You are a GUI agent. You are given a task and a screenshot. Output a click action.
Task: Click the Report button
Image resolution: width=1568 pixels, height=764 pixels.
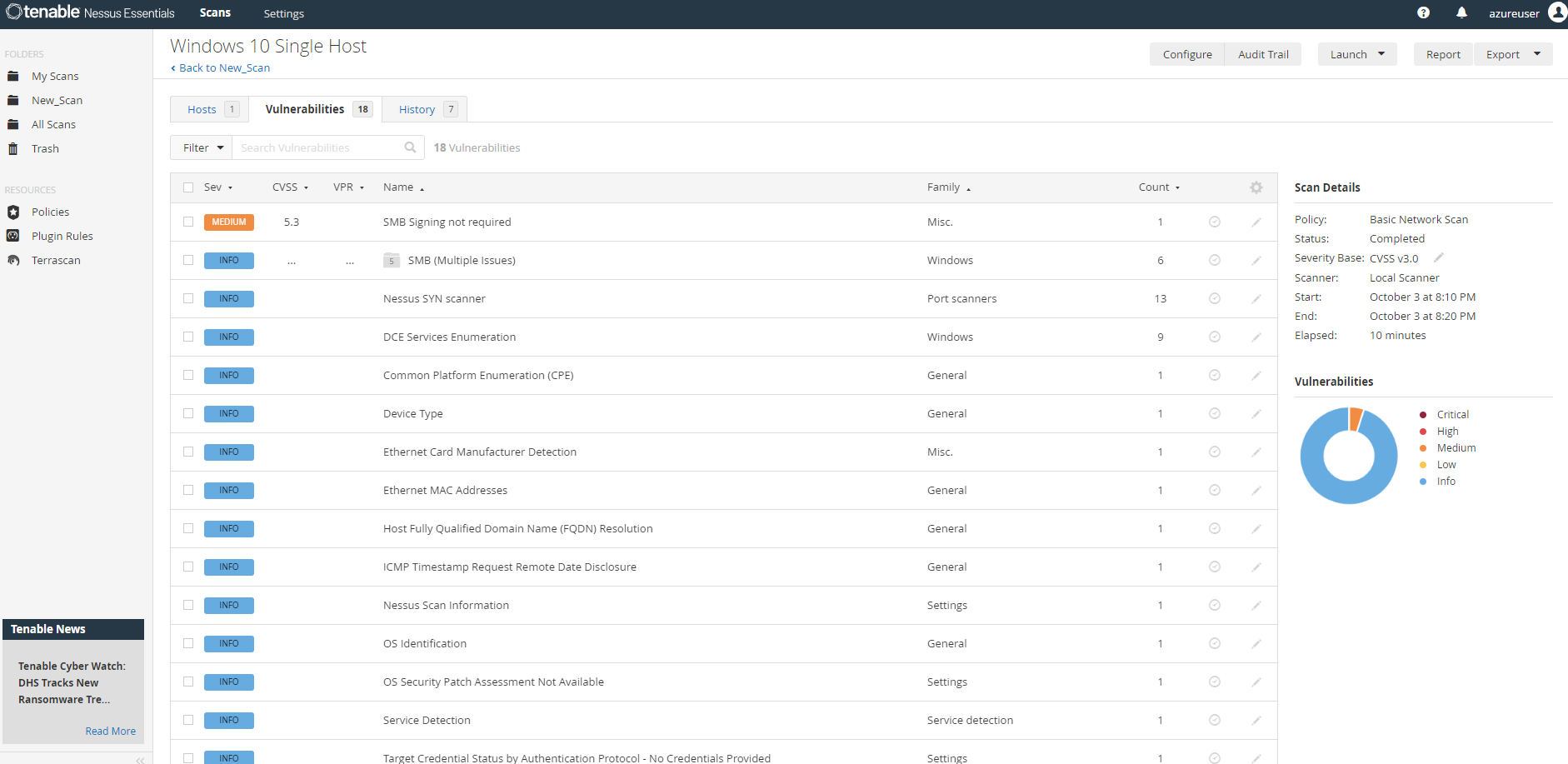(1443, 54)
